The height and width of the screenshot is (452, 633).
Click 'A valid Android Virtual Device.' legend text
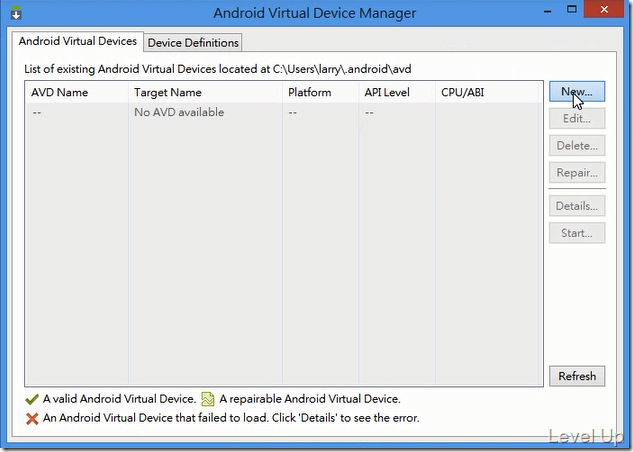[119, 399]
